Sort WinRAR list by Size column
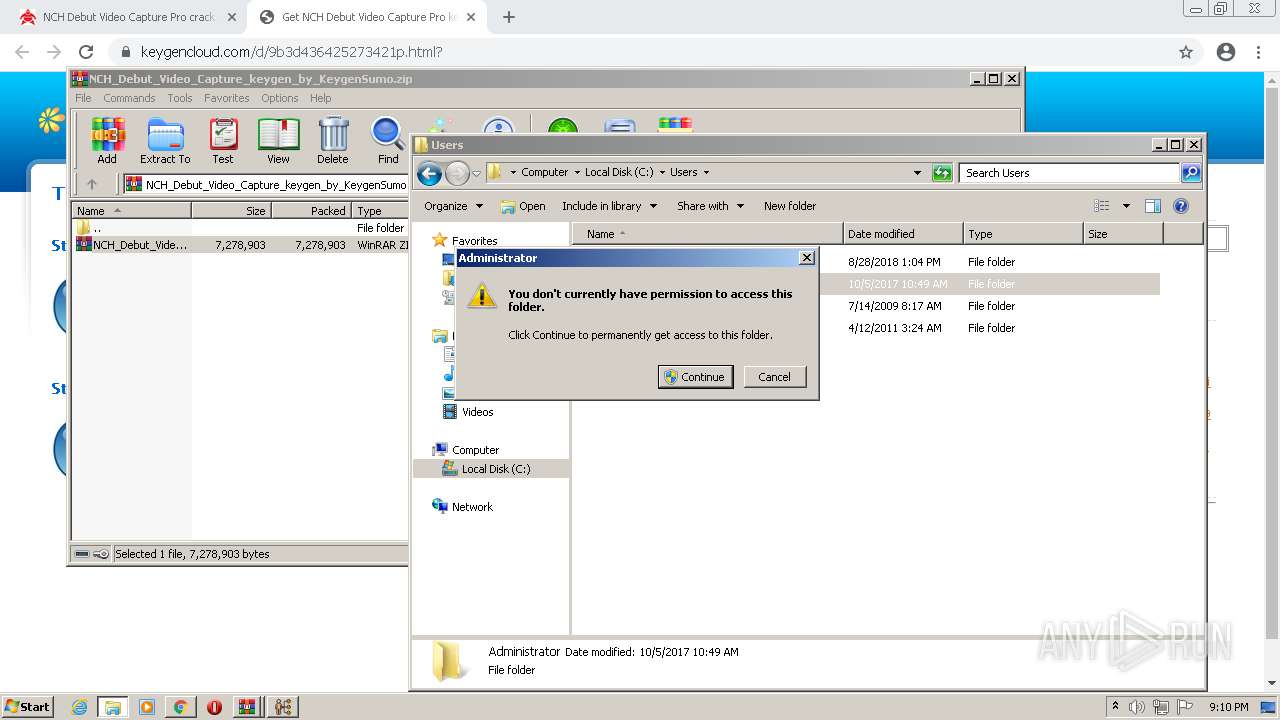Image resolution: width=1280 pixels, height=720 pixels. point(231,211)
